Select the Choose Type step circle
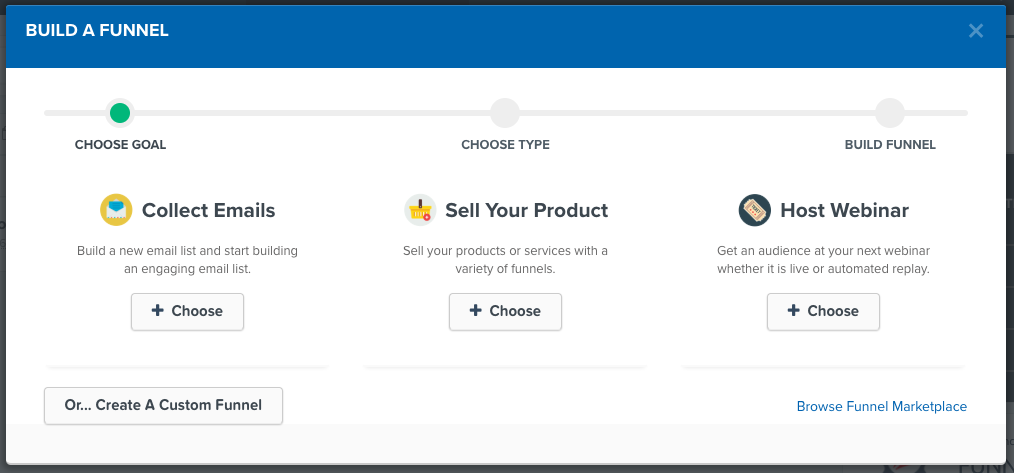 (x=505, y=113)
